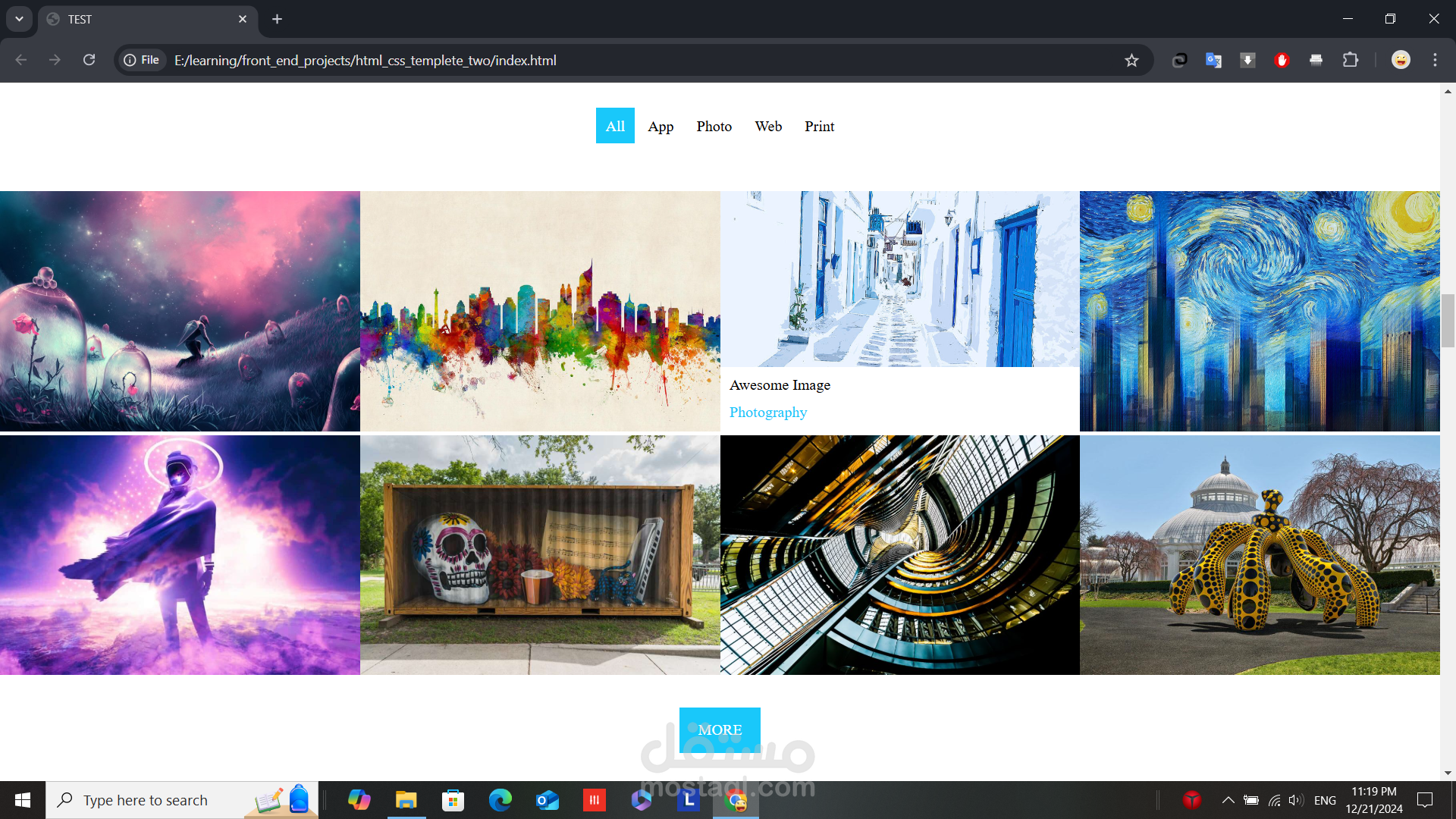The image size is (1456, 819).
Task: Click the browser bookmark star icon
Action: click(x=1132, y=61)
